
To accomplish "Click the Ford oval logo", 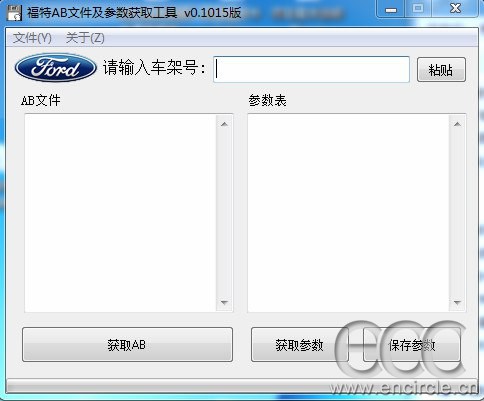I will coord(56,68).
